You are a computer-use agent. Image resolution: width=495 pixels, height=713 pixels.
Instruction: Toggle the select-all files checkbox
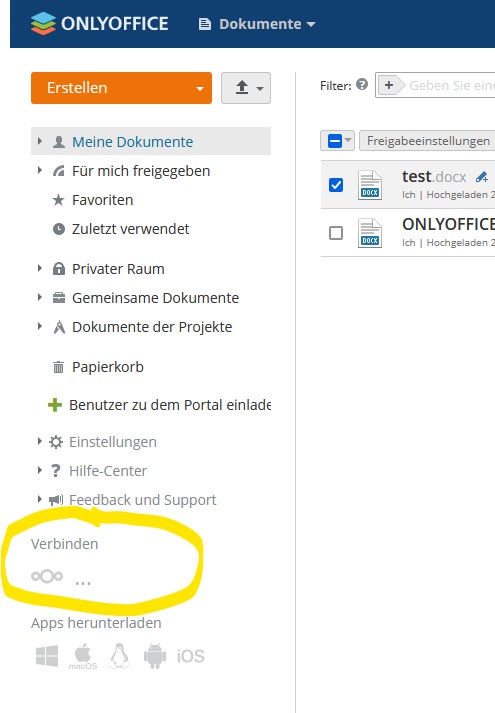(x=335, y=141)
